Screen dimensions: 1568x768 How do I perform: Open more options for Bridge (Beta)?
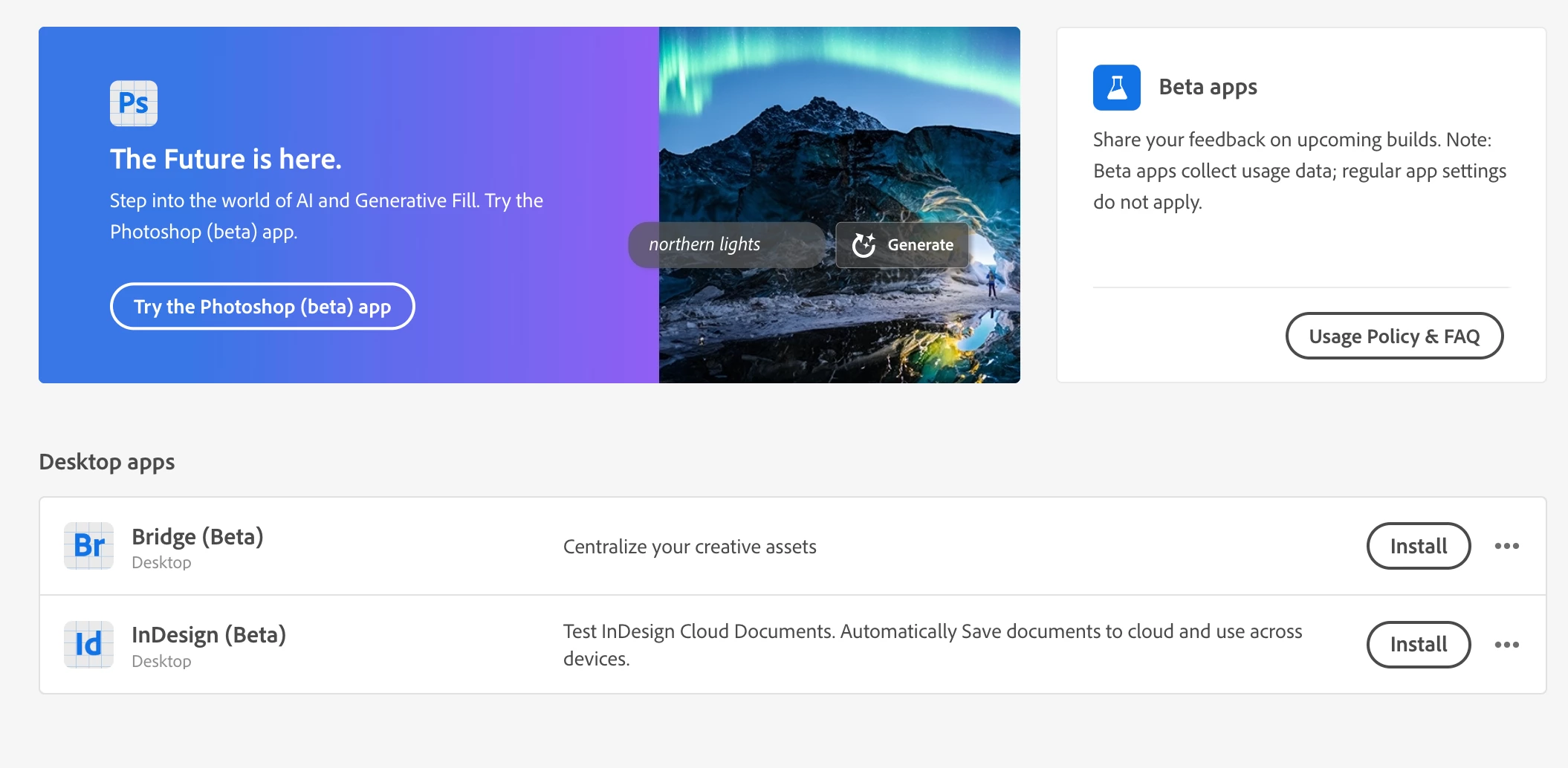pos(1507,546)
